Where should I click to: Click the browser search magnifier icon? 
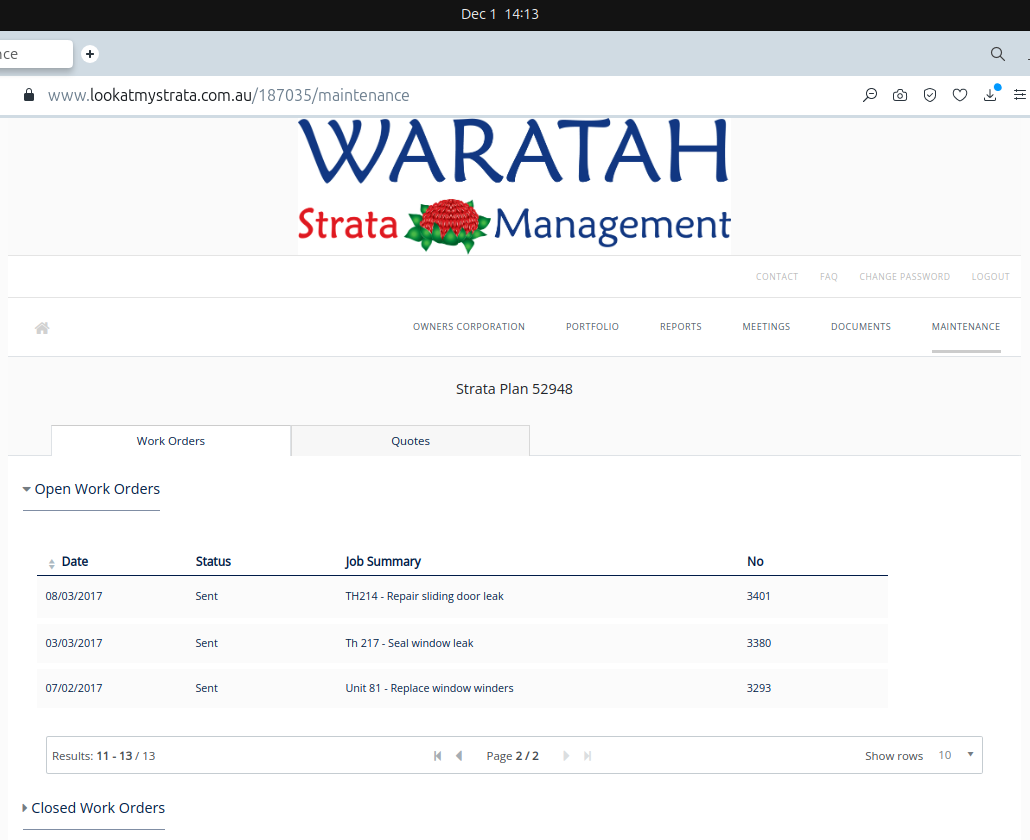coord(997,54)
